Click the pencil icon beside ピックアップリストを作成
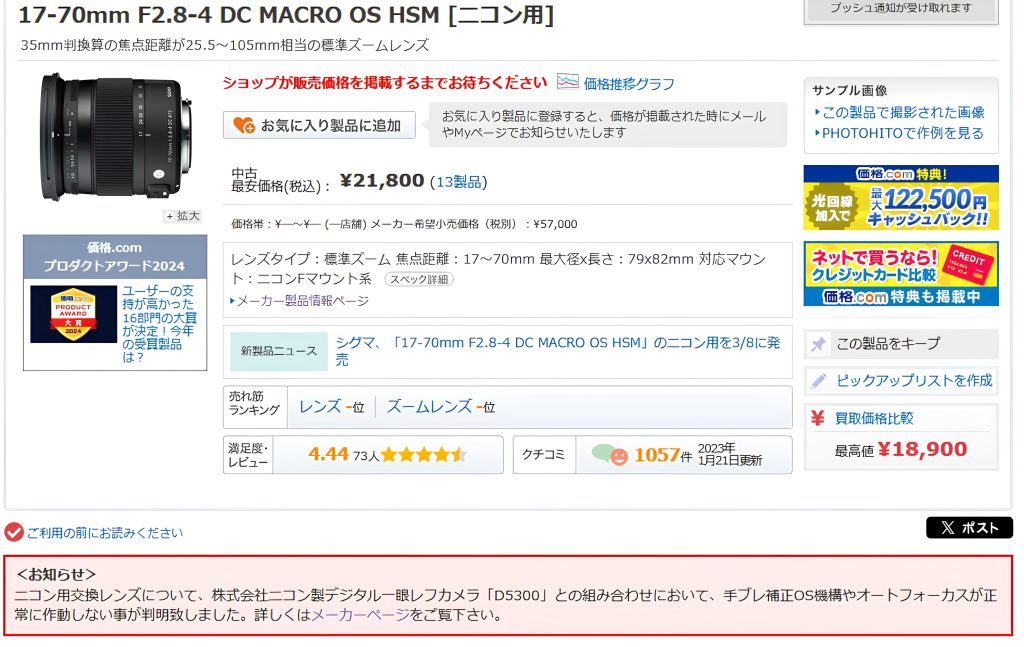The image size is (1024, 647). 819,381
